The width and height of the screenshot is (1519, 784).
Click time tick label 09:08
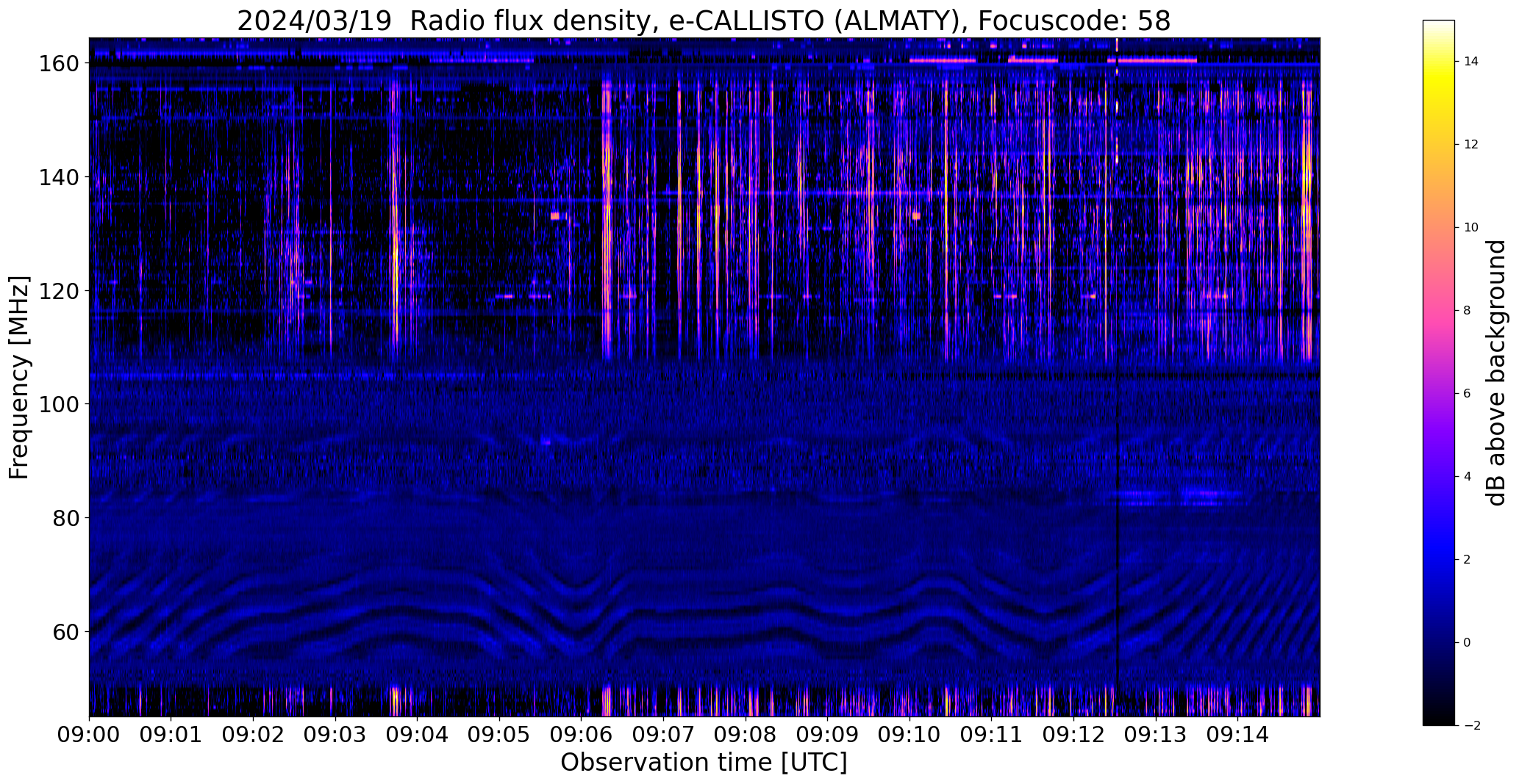(746, 735)
